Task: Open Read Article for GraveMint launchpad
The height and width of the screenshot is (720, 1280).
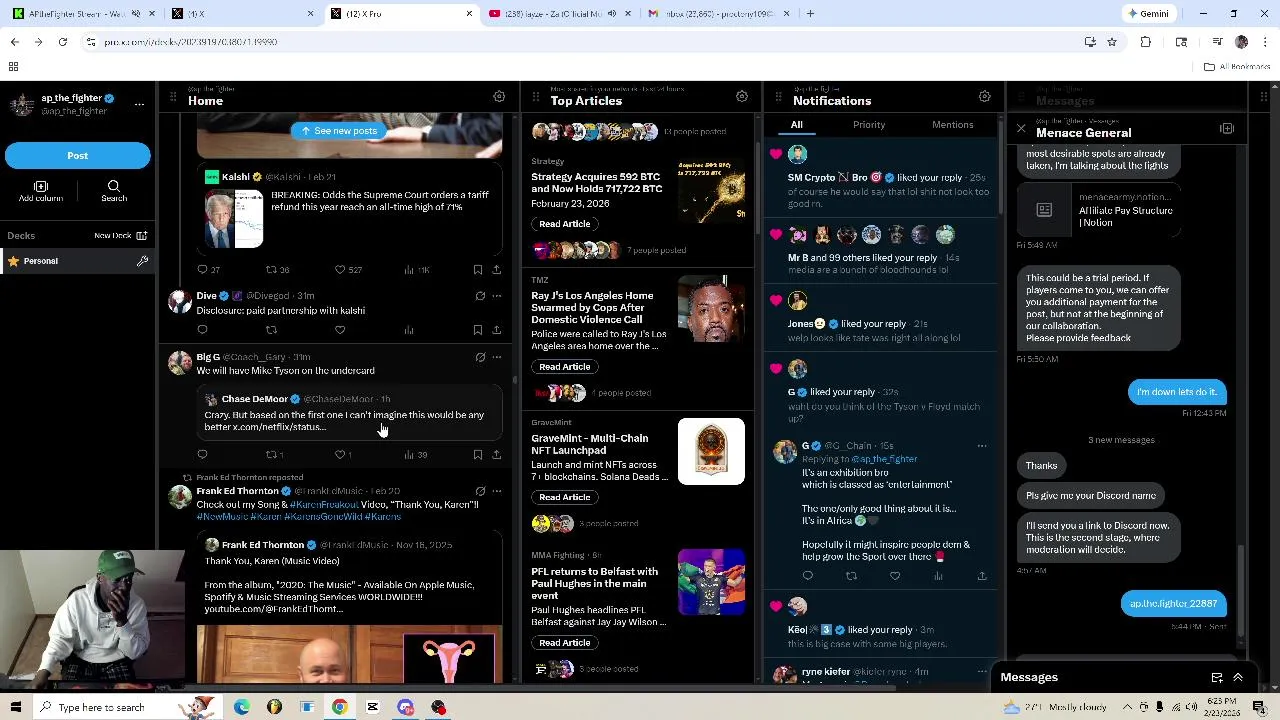Action: (x=565, y=497)
